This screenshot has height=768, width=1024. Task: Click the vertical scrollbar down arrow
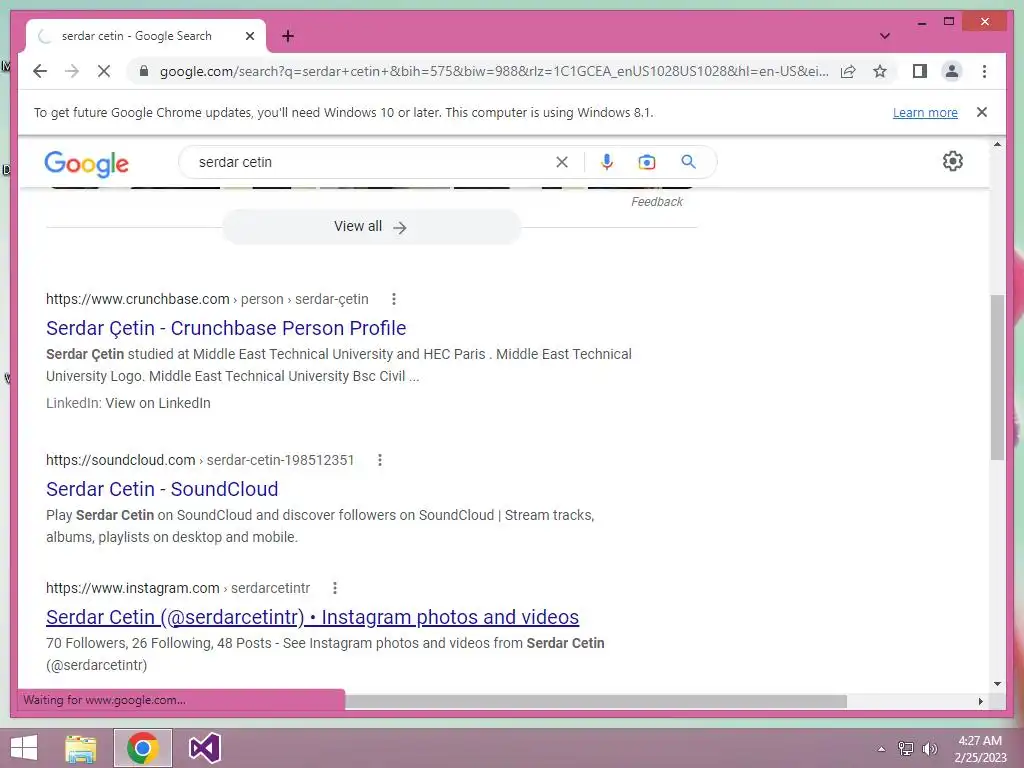click(997, 684)
